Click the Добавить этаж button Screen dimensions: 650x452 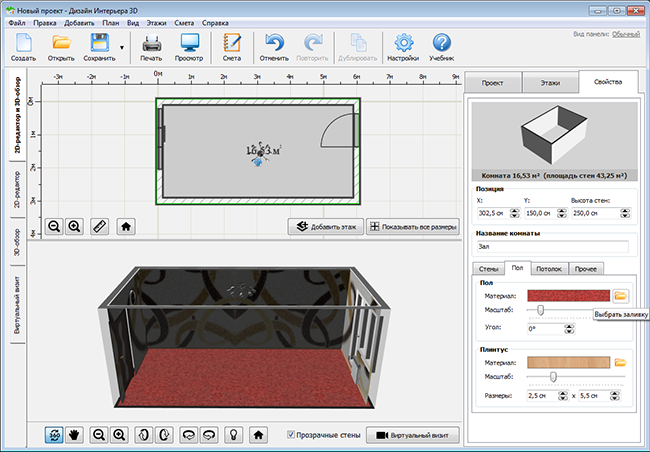pyautogui.click(x=326, y=226)
